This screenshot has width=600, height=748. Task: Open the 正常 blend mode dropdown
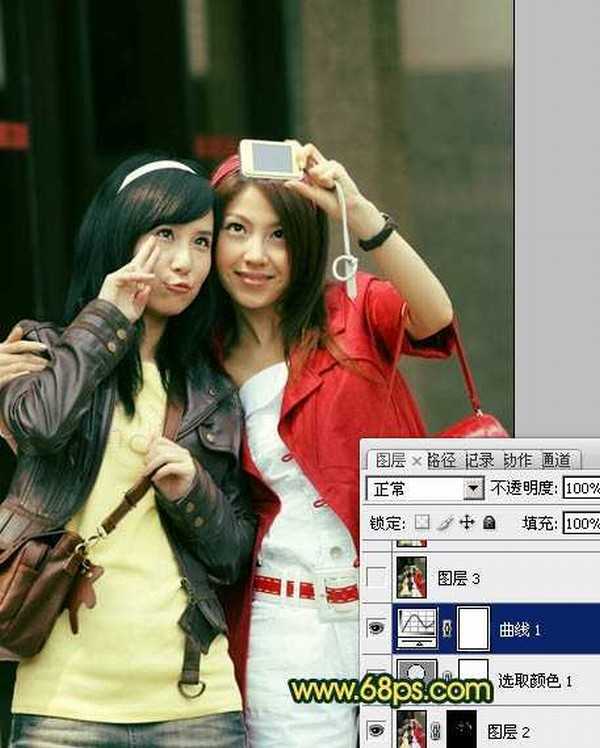(x=425, y=488)
